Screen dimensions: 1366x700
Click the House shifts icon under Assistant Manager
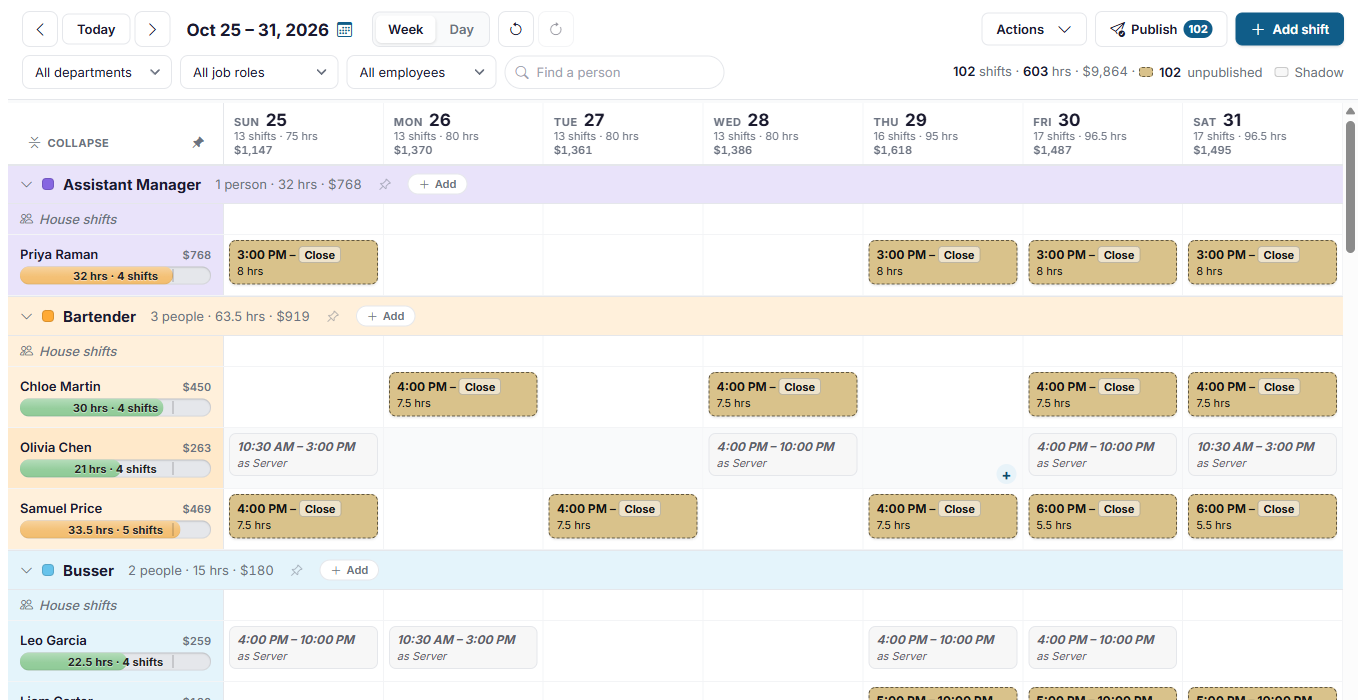click(x=27, y=219)
